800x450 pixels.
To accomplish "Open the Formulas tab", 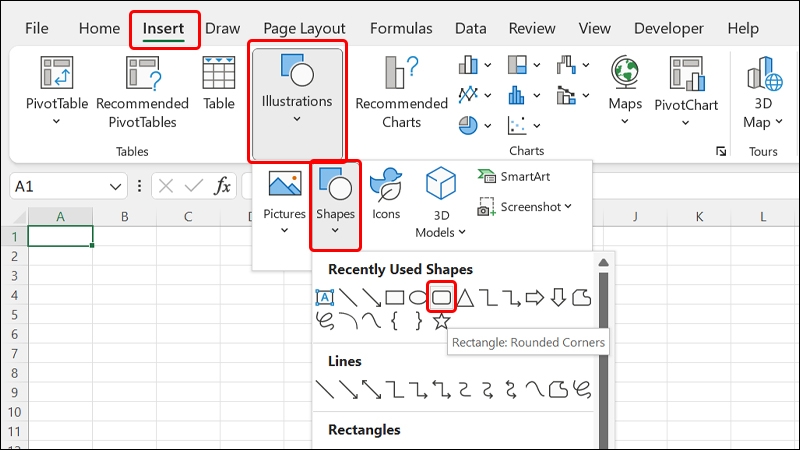I will pyautogui.click(x=401, y=28).
